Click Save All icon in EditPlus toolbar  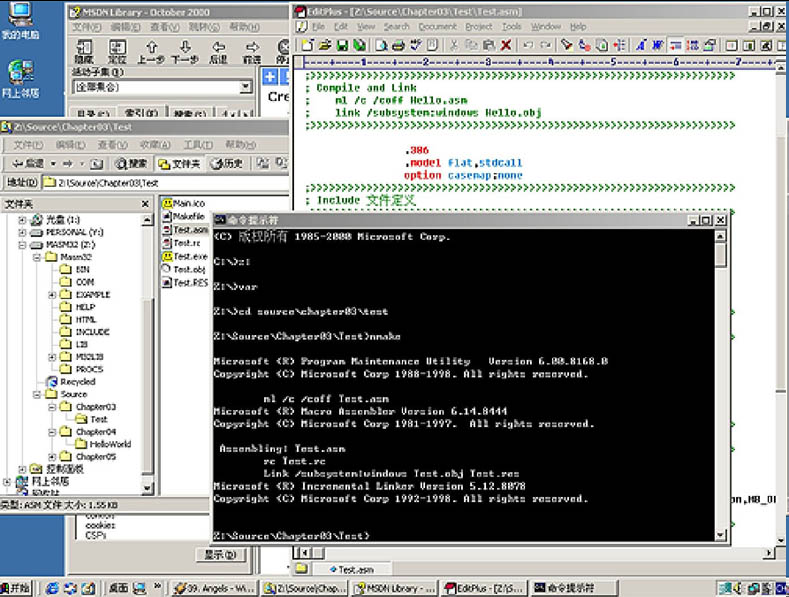(x=359, y=45)
